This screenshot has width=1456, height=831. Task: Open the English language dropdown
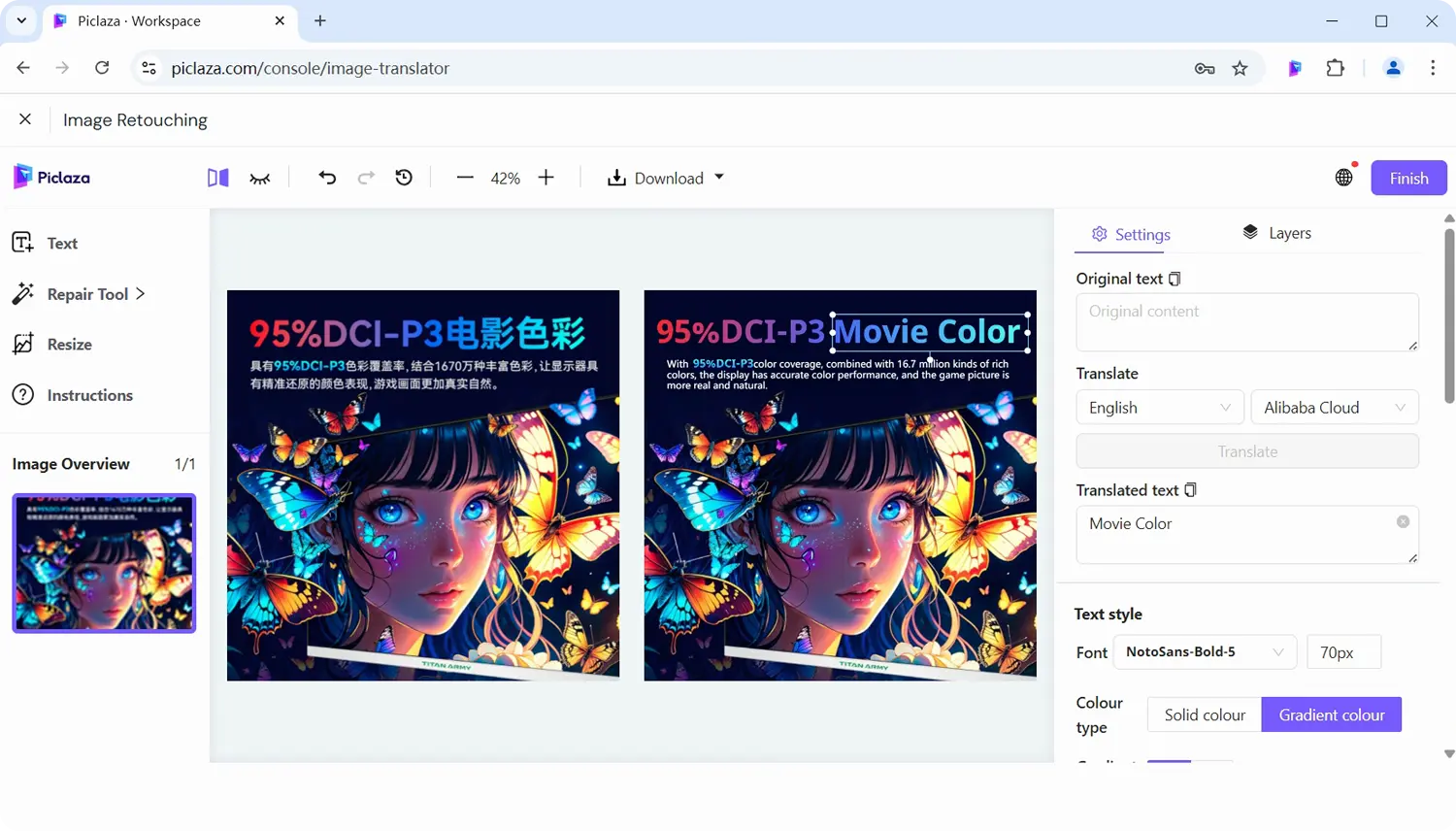[1159, 408]
